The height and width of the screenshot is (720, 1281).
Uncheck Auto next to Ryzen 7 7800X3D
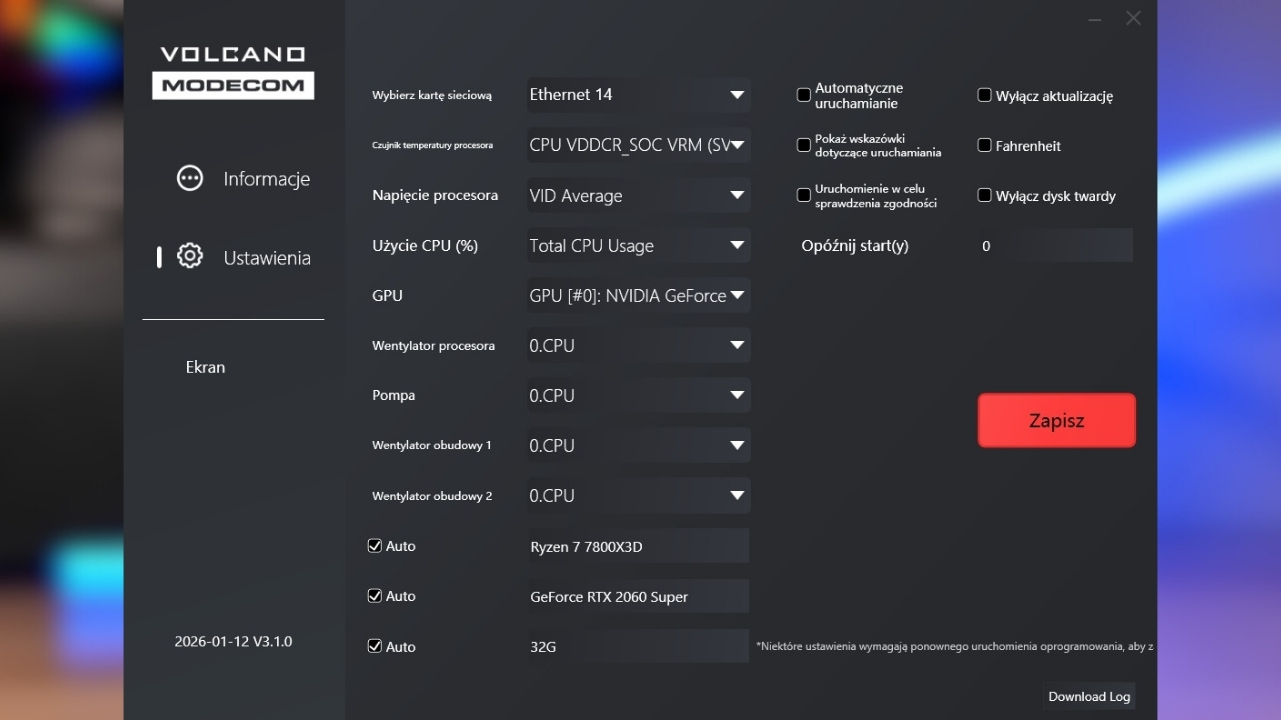tap(375, 546)
